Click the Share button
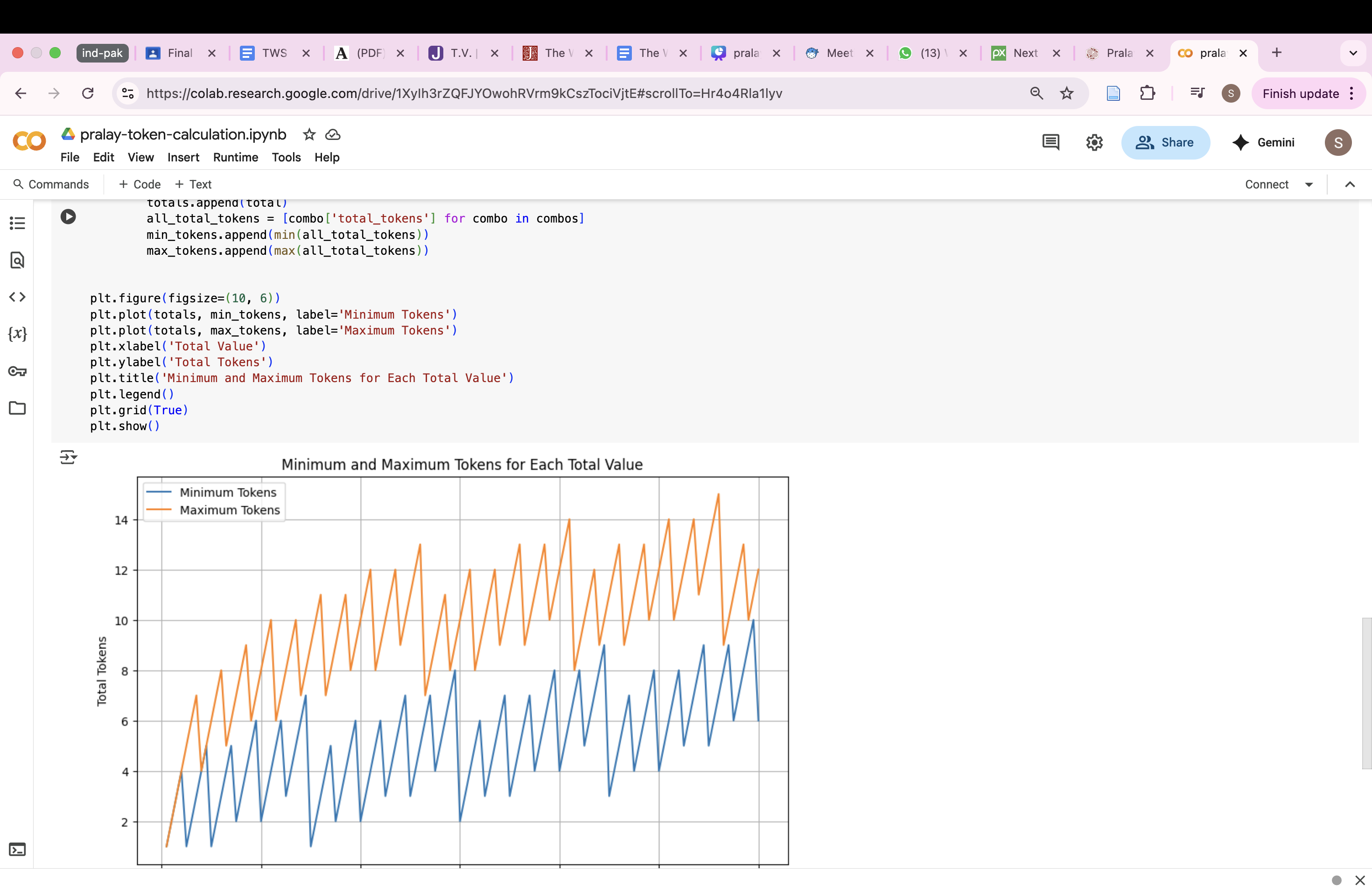 tap(1165, 142)
